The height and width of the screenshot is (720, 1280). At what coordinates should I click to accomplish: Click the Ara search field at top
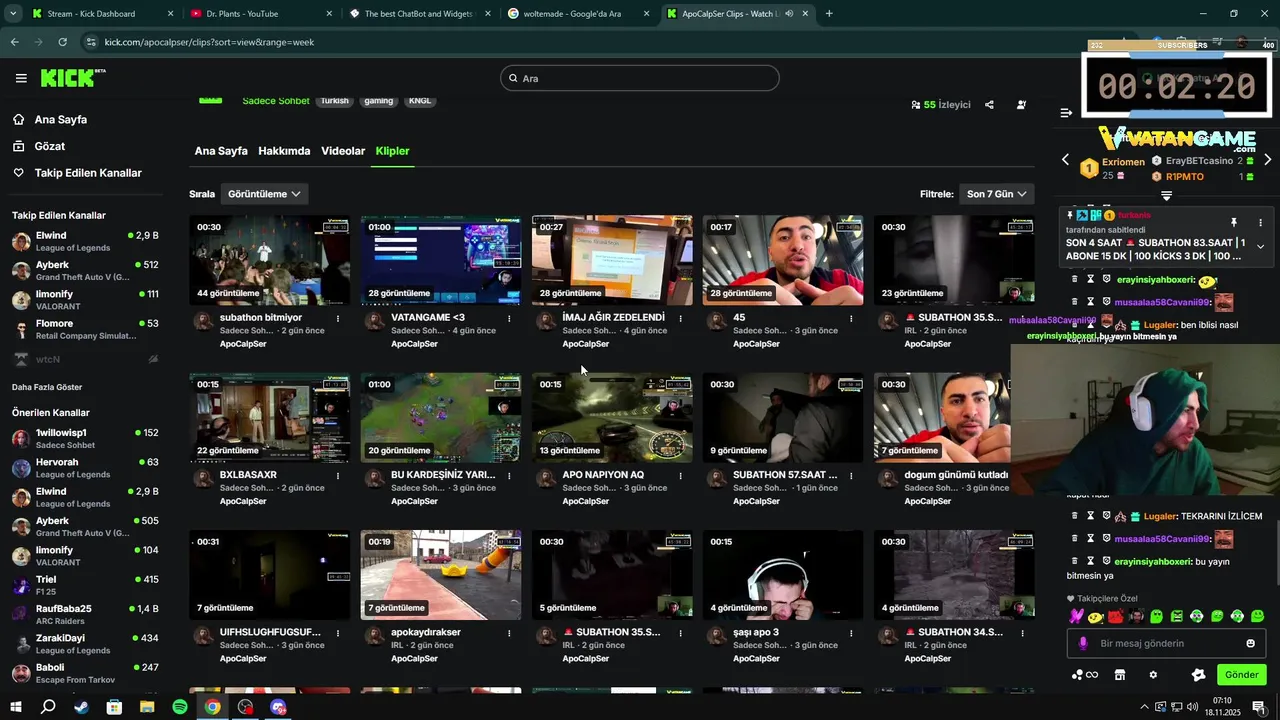point(640,78)
